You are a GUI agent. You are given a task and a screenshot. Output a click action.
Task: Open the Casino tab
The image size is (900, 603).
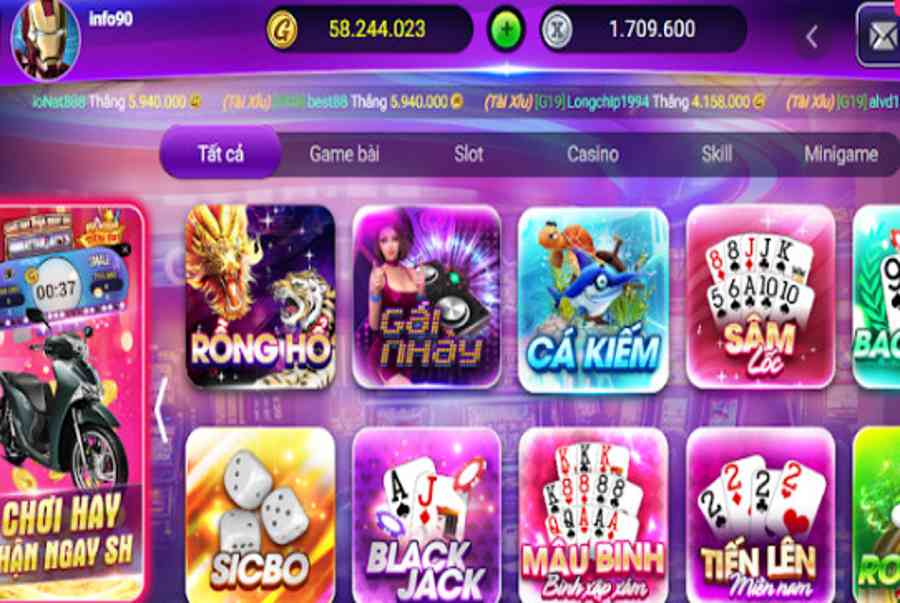[593, 154]
